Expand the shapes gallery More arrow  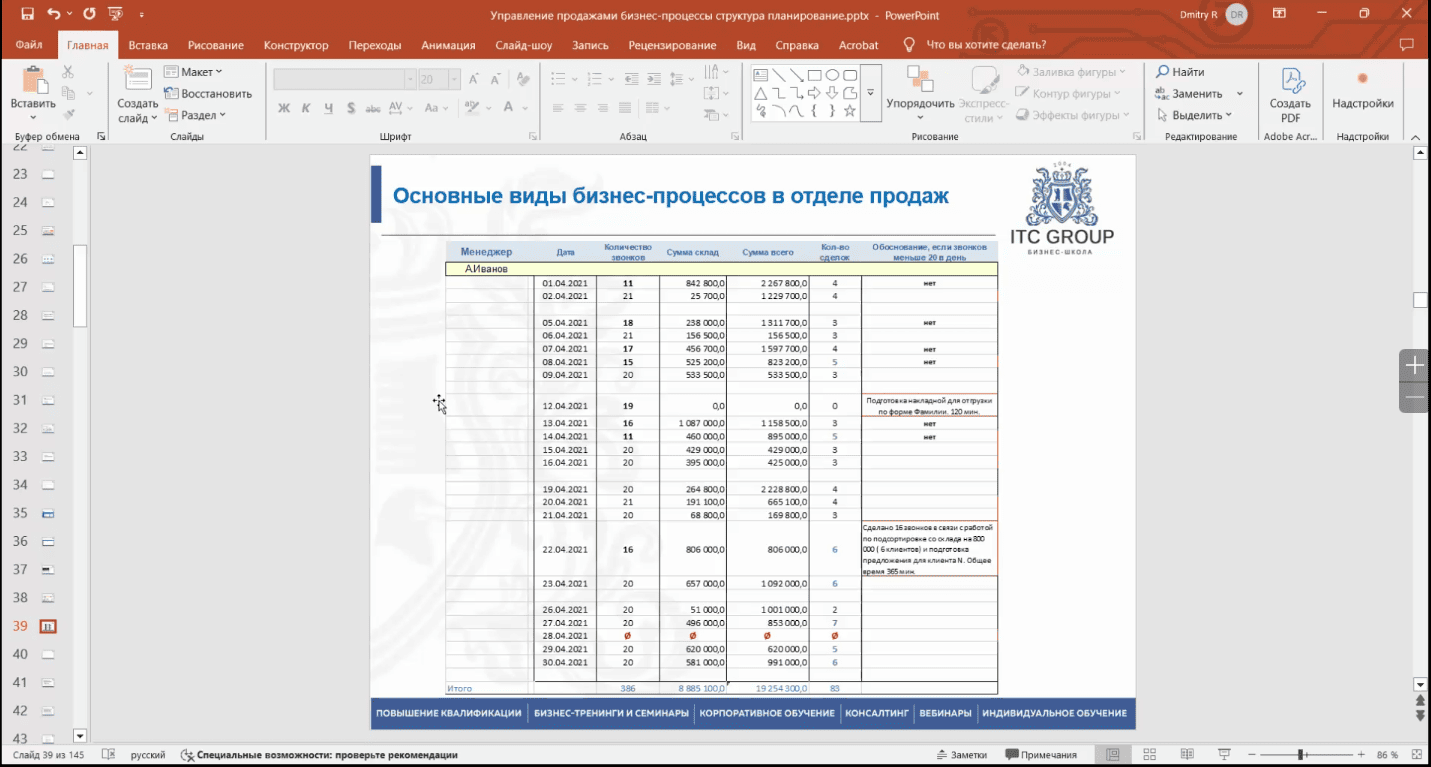[870, 93]
